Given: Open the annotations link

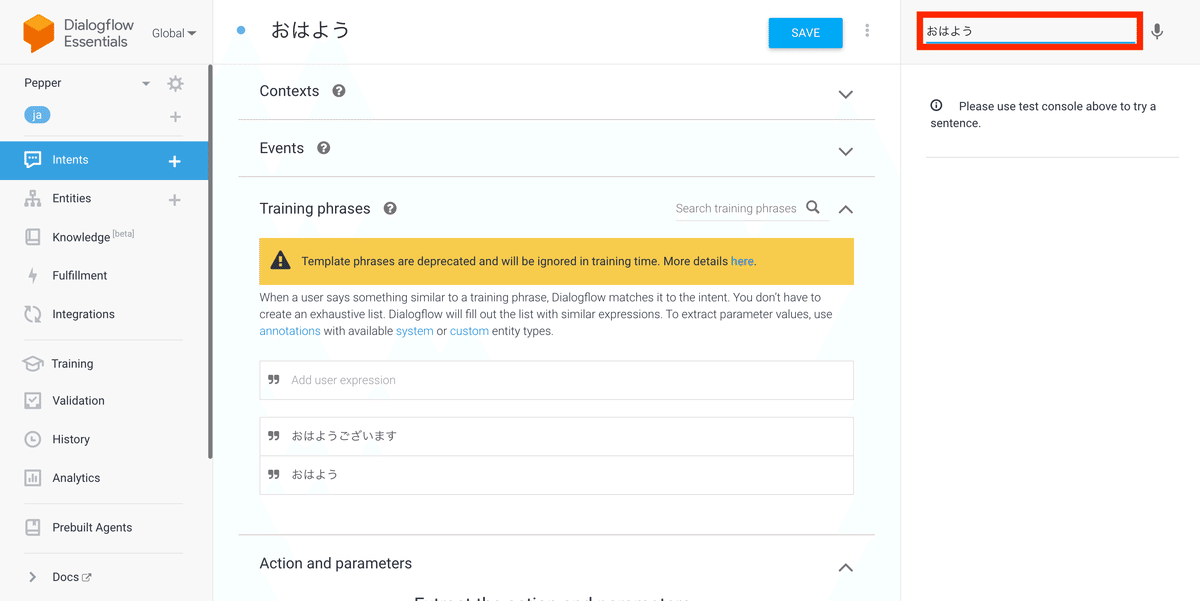Looking at the screenshot, I should coord(290,331).
